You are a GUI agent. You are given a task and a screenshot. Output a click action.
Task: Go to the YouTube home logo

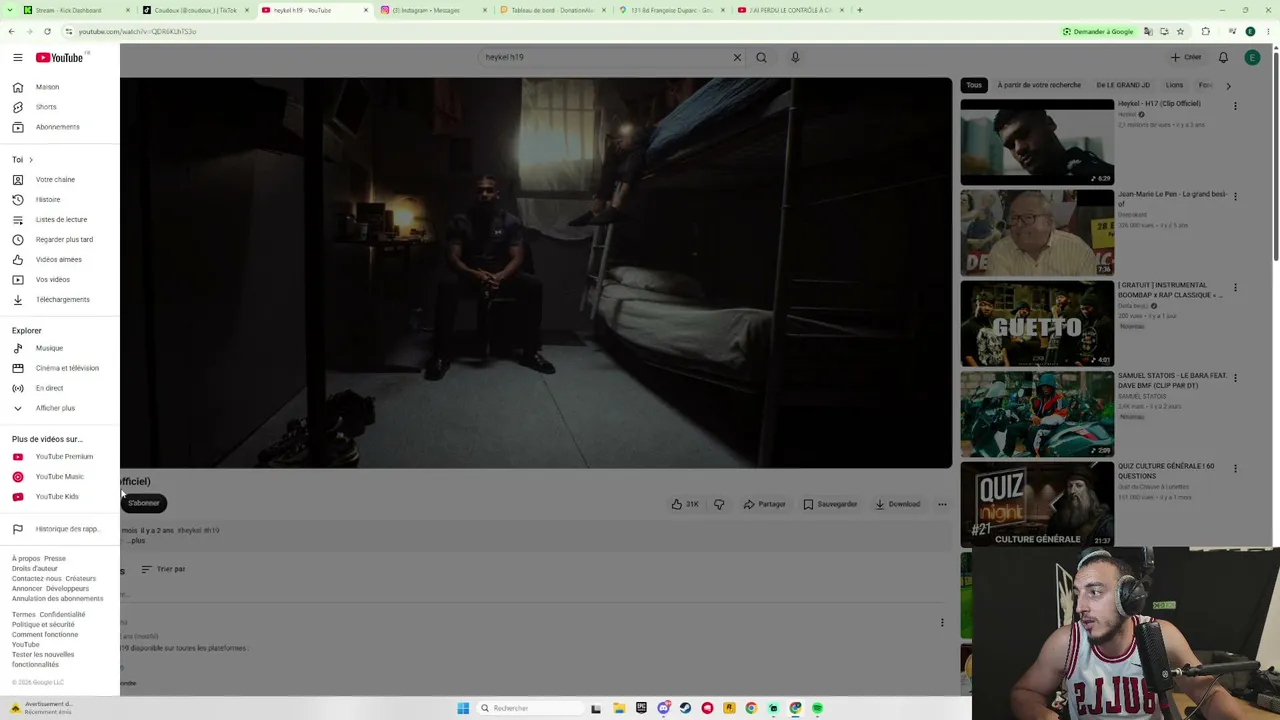pos(60,57)
